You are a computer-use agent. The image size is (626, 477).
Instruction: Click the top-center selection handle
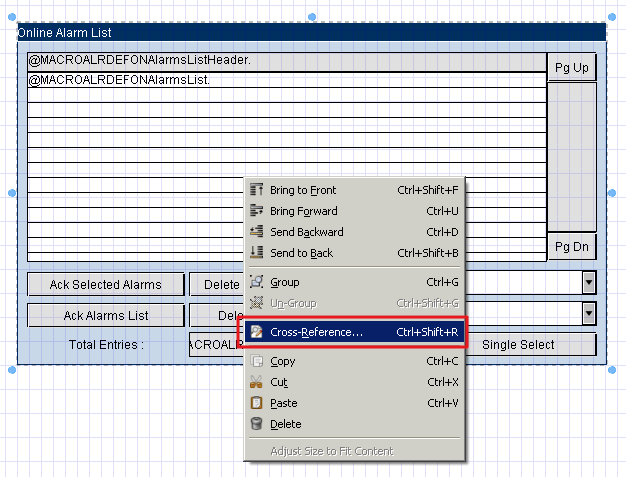312,17
